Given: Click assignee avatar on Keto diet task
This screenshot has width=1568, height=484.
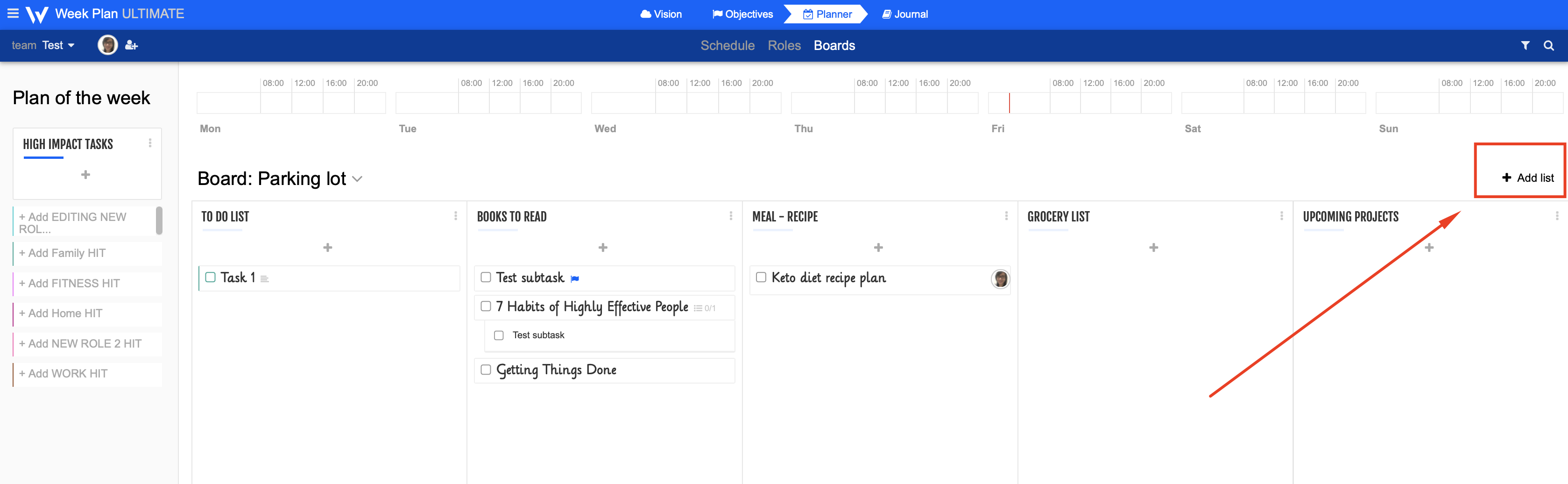Looking at the screenshot, I should (x=1000, y=279).
